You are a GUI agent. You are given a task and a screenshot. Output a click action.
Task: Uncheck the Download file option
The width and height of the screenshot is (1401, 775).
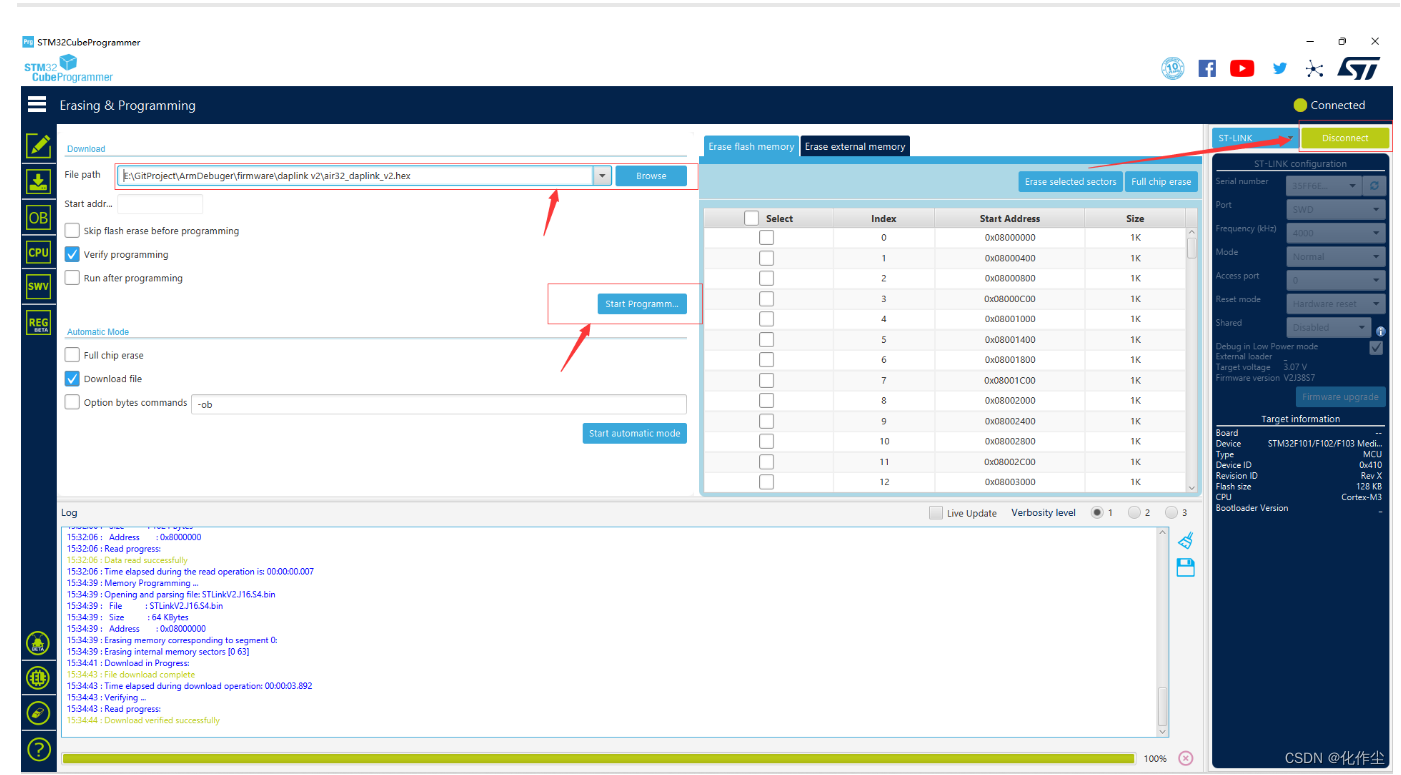(72, 378)
